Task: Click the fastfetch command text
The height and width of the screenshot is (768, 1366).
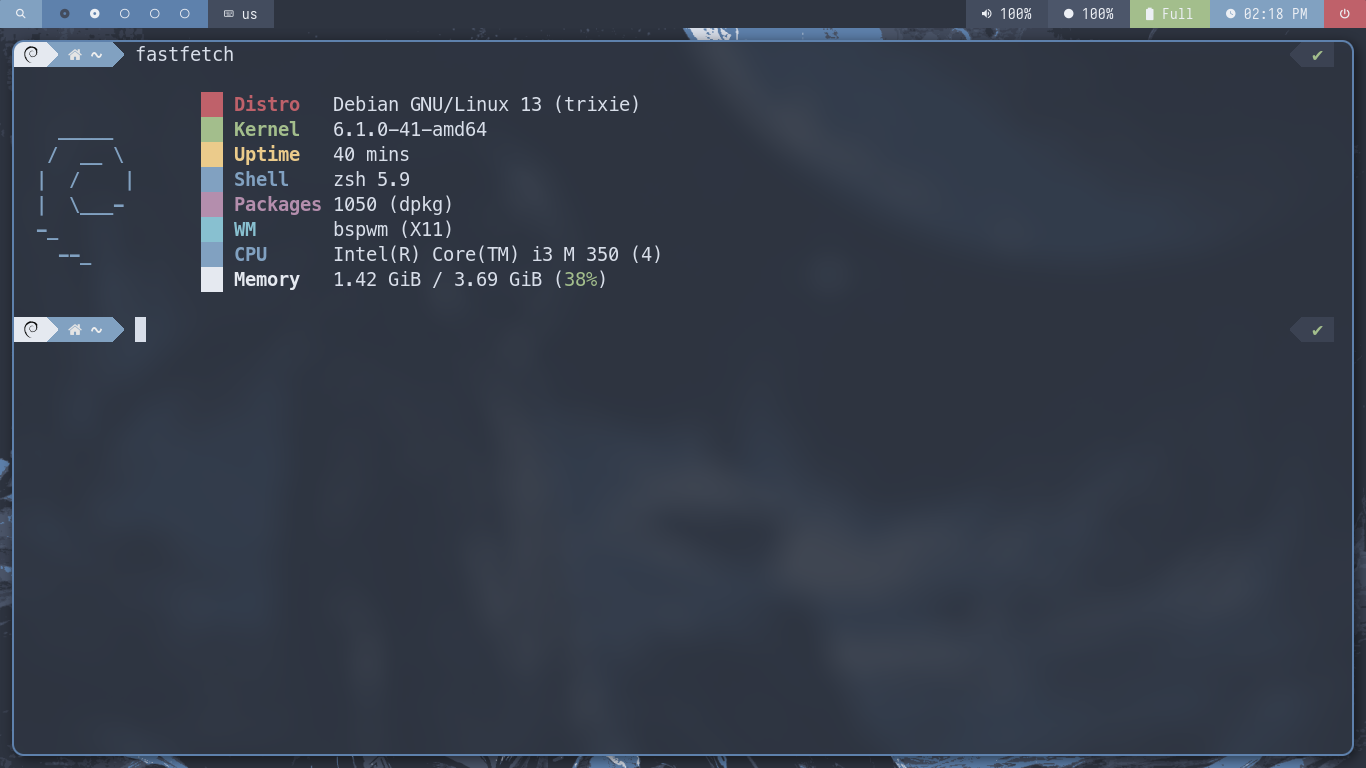Action: tap(185, 55)
